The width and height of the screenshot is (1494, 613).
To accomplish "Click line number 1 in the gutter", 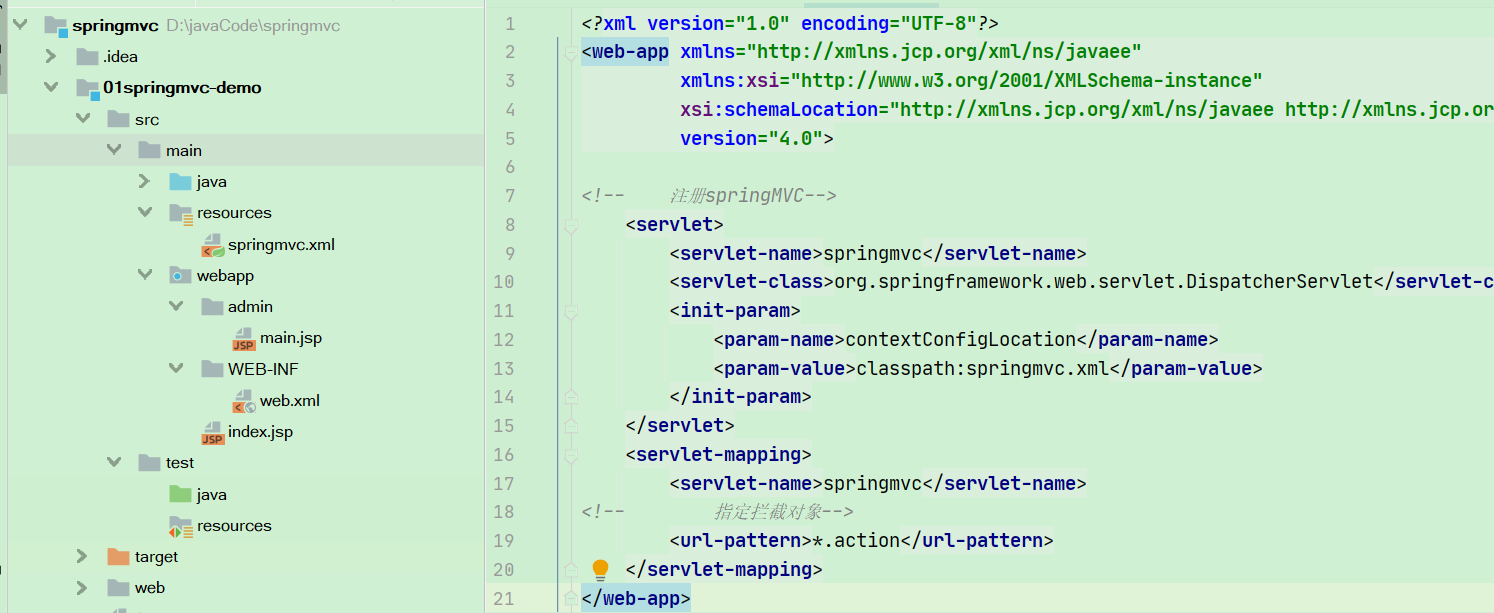I will click(510, 23).
